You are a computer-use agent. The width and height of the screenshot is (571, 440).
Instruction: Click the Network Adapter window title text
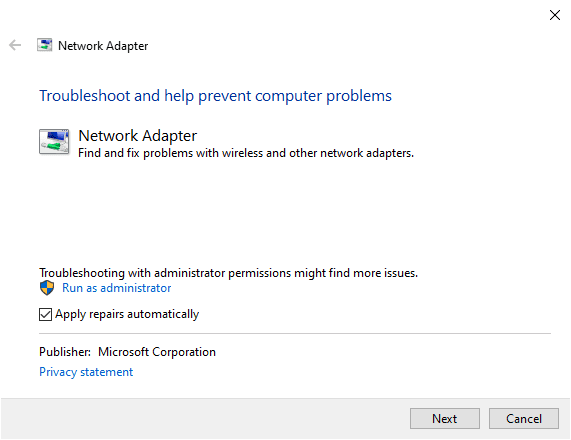coord(103,46)
